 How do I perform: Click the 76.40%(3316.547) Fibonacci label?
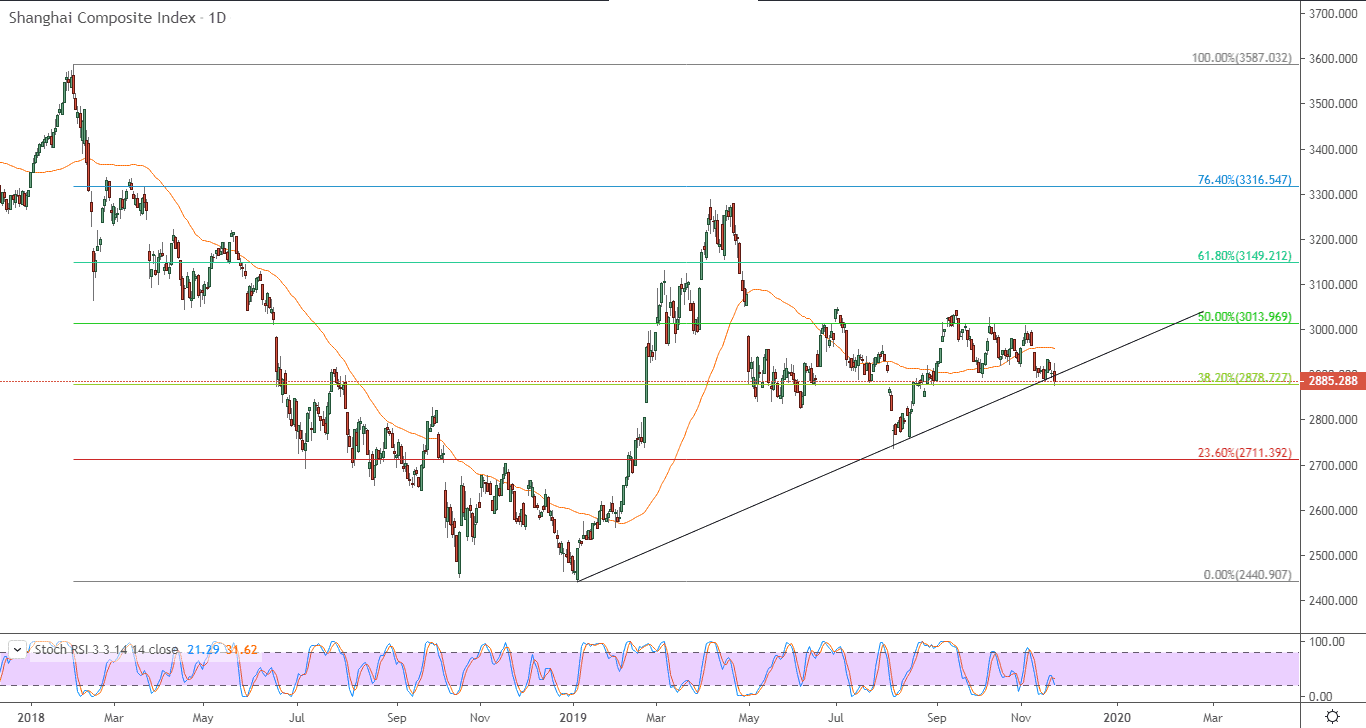(1245, 180)
